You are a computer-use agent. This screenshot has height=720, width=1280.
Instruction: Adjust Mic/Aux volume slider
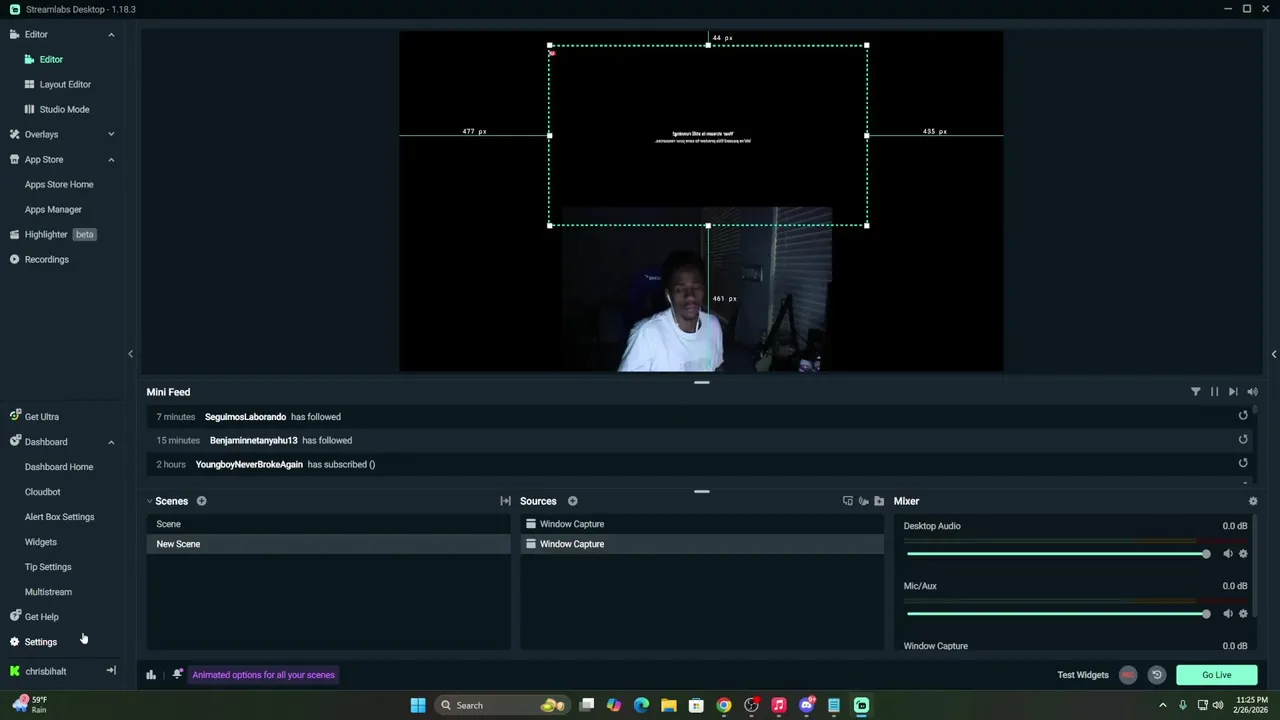tap(1057, 614)
